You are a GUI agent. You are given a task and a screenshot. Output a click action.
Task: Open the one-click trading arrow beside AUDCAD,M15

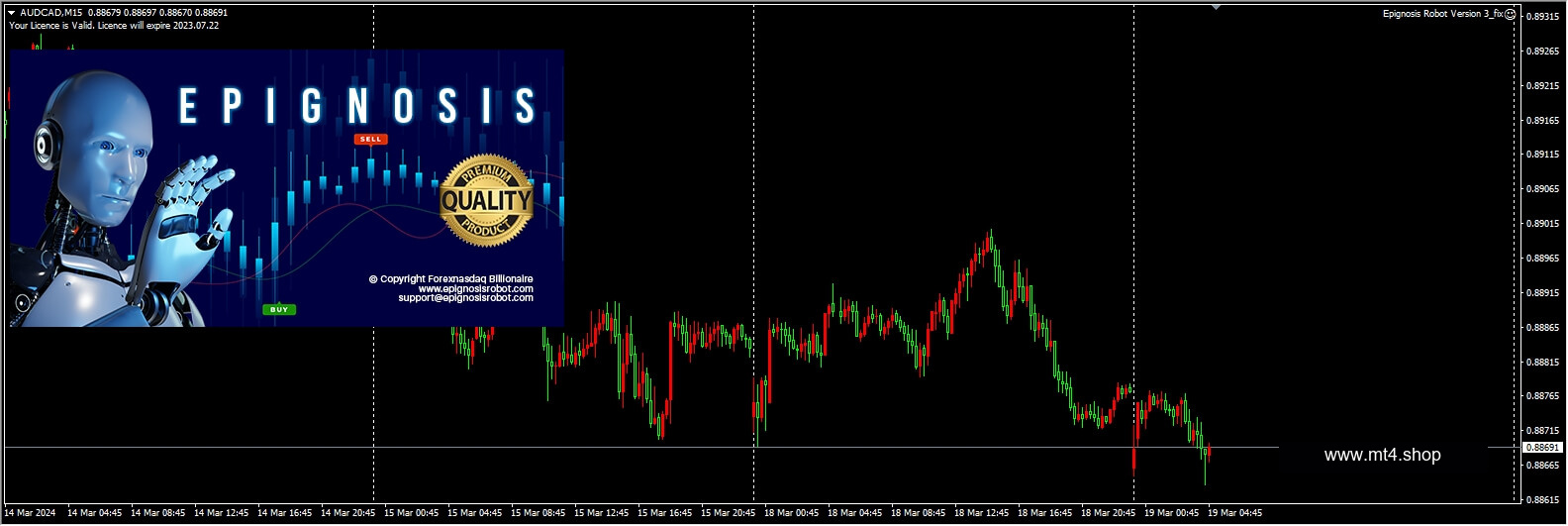click(x=12, y=13)
